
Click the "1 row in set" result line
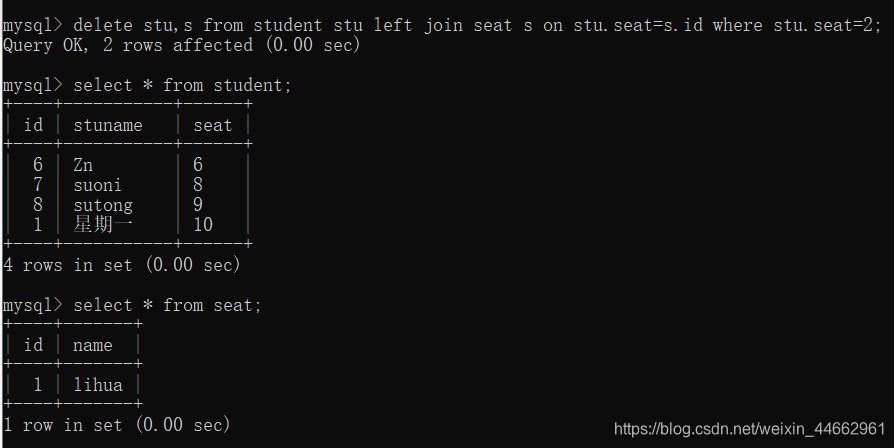pyautogui.click(x=117, y=425)
